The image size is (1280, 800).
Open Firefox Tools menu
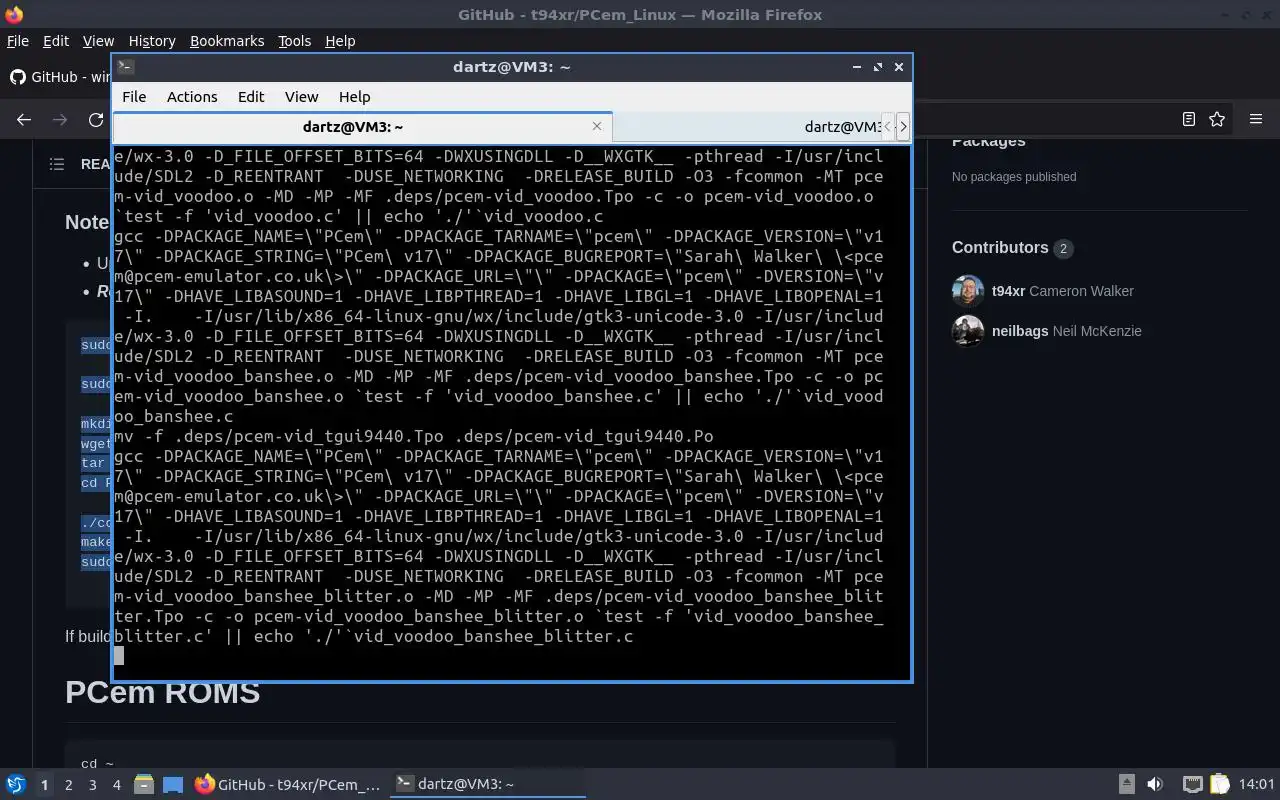pos(294,41)
